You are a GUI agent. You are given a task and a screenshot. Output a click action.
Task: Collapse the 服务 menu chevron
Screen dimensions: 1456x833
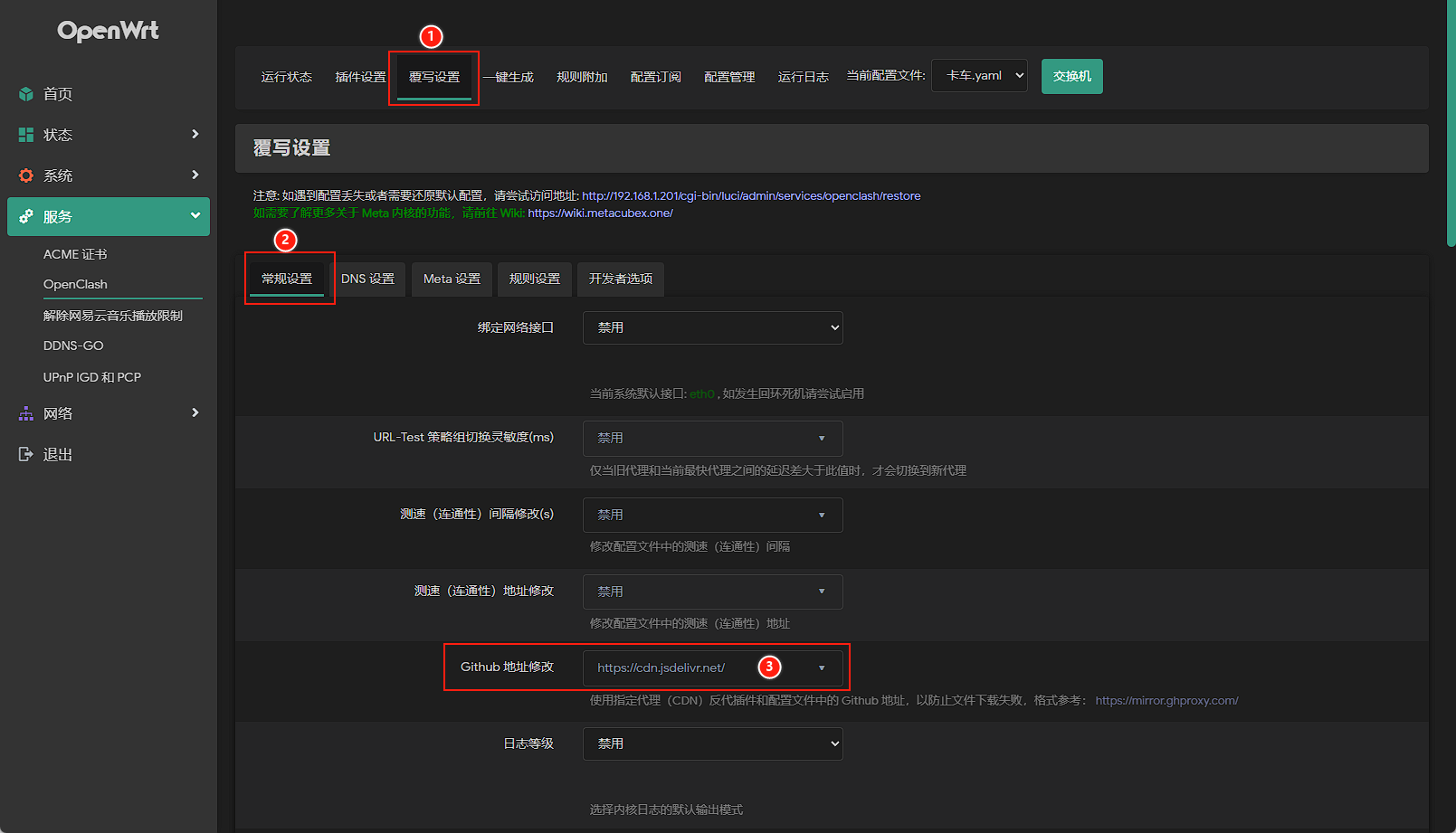[195, 215]
